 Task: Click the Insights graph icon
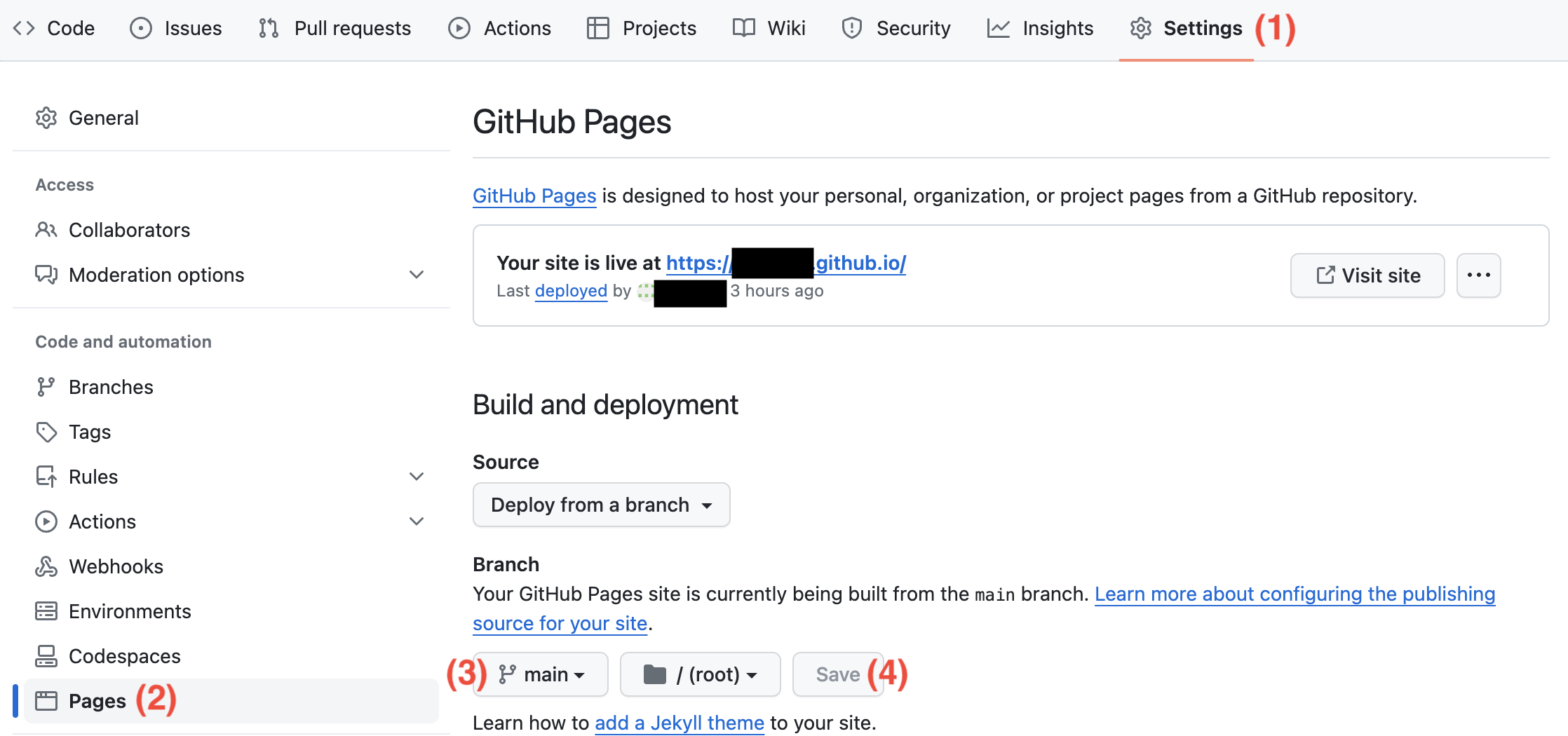point(999,28)
